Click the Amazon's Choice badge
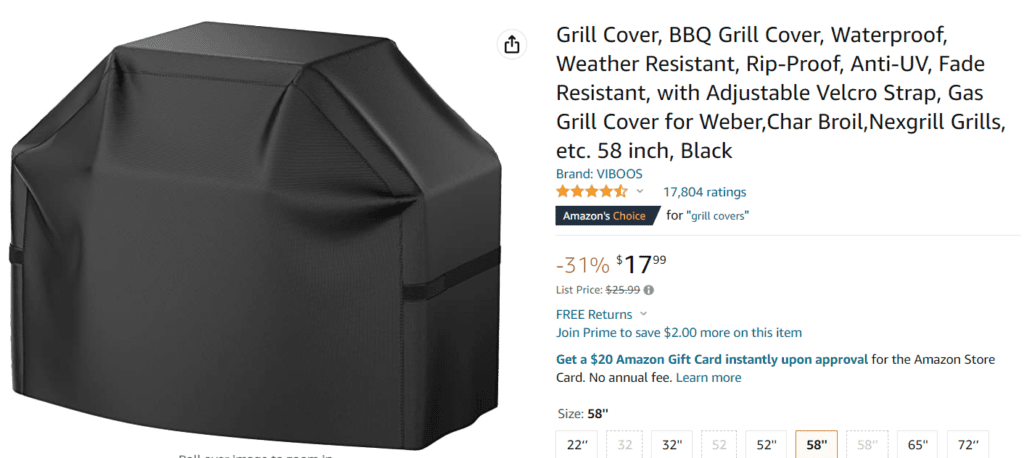This screenshot has width=1024, height=458. pyautogui.click(x=607, y=216)
